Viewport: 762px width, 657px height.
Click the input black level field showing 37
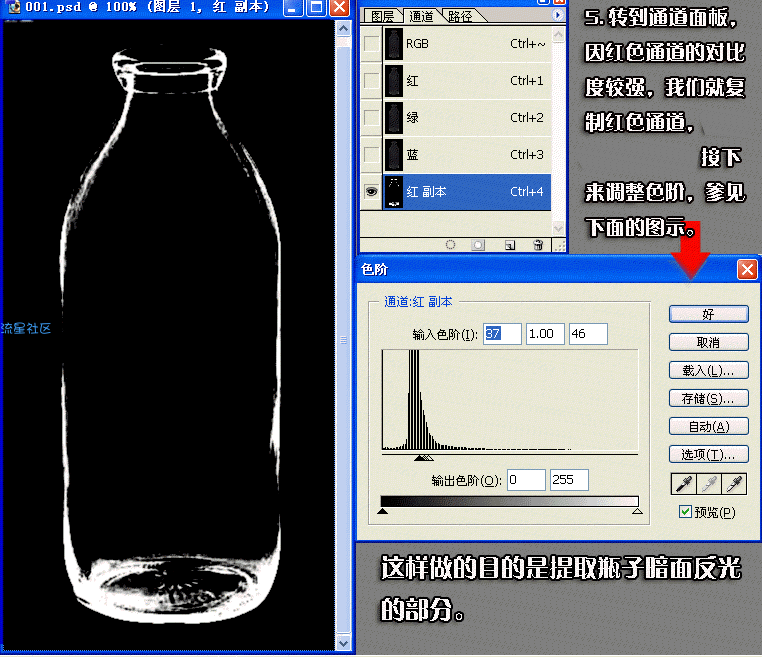pos(502,334)
